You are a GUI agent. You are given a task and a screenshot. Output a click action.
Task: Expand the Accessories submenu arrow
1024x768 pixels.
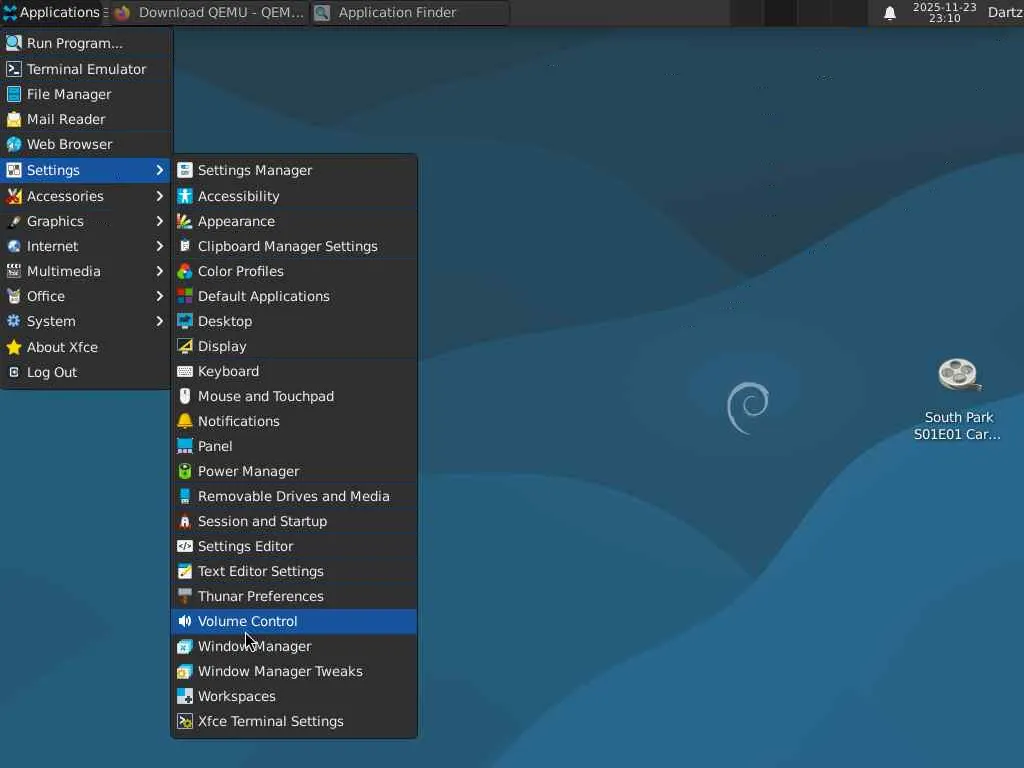(159, 196)
